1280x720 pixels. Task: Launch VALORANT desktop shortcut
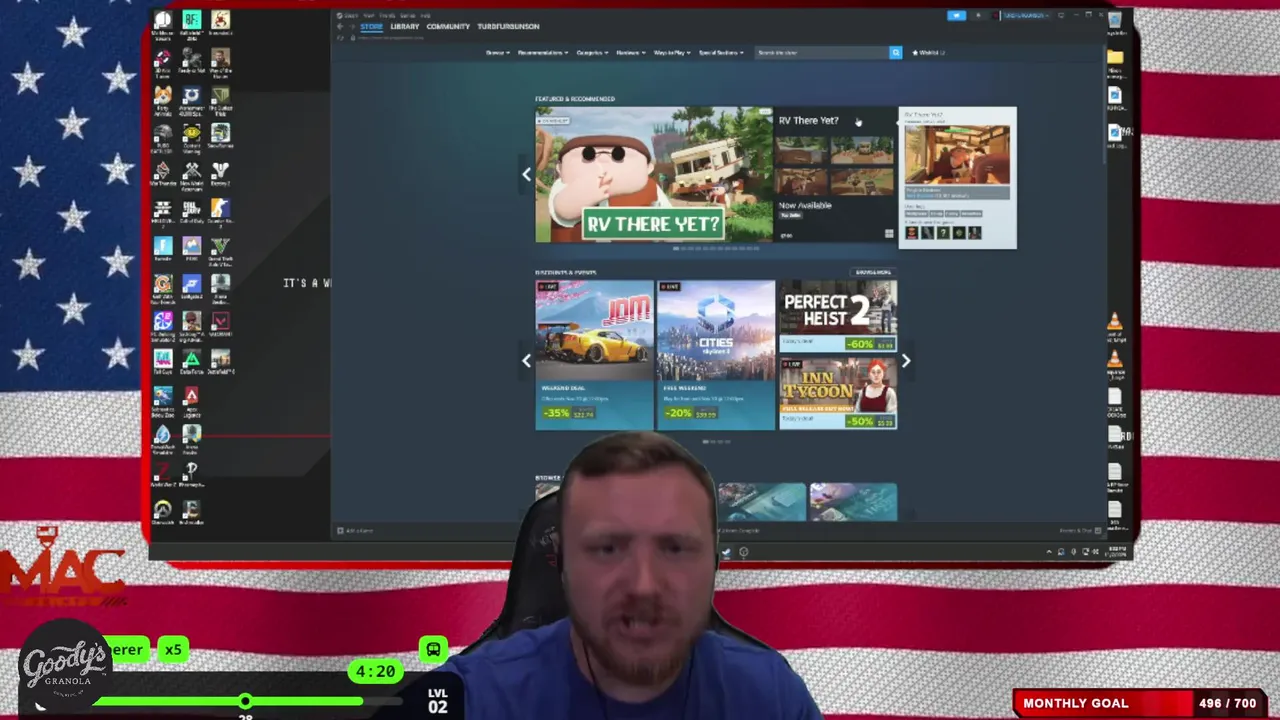[x=220, y=326]
